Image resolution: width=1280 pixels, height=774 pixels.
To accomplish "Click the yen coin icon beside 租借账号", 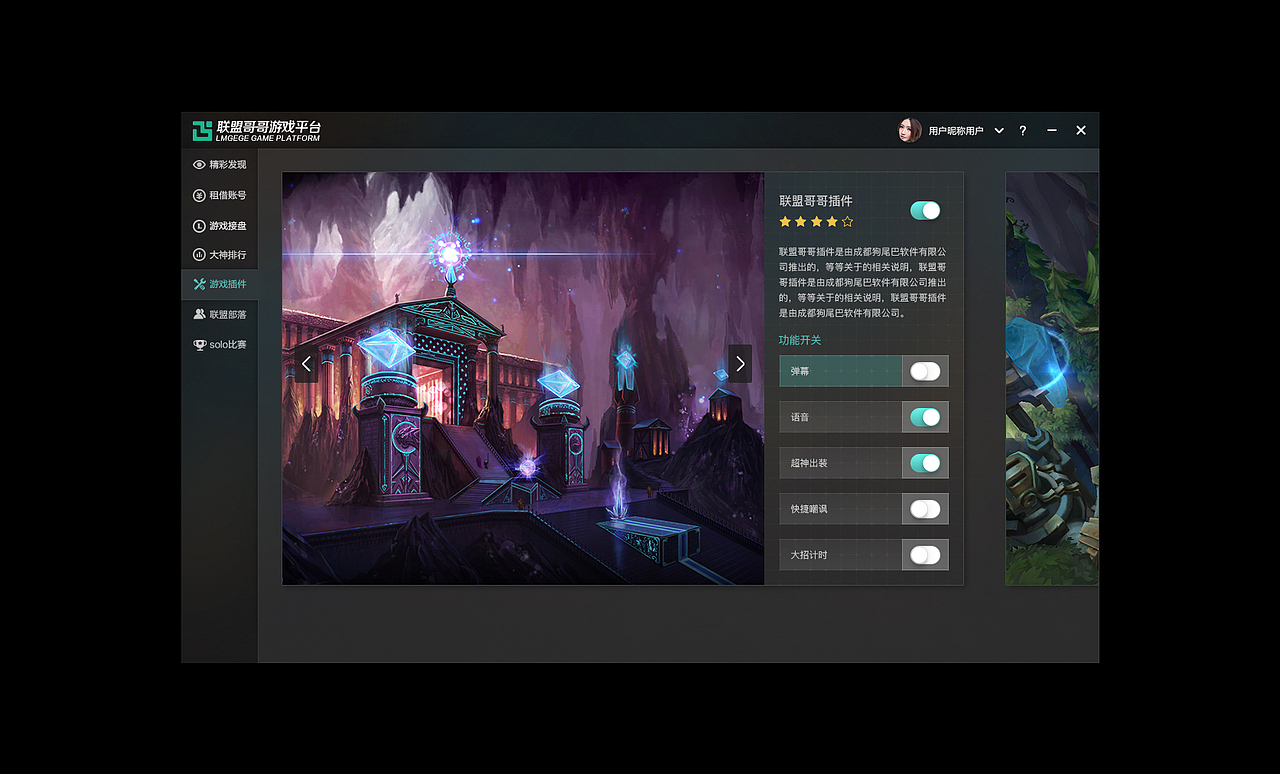I will click(x=199, y=195).
